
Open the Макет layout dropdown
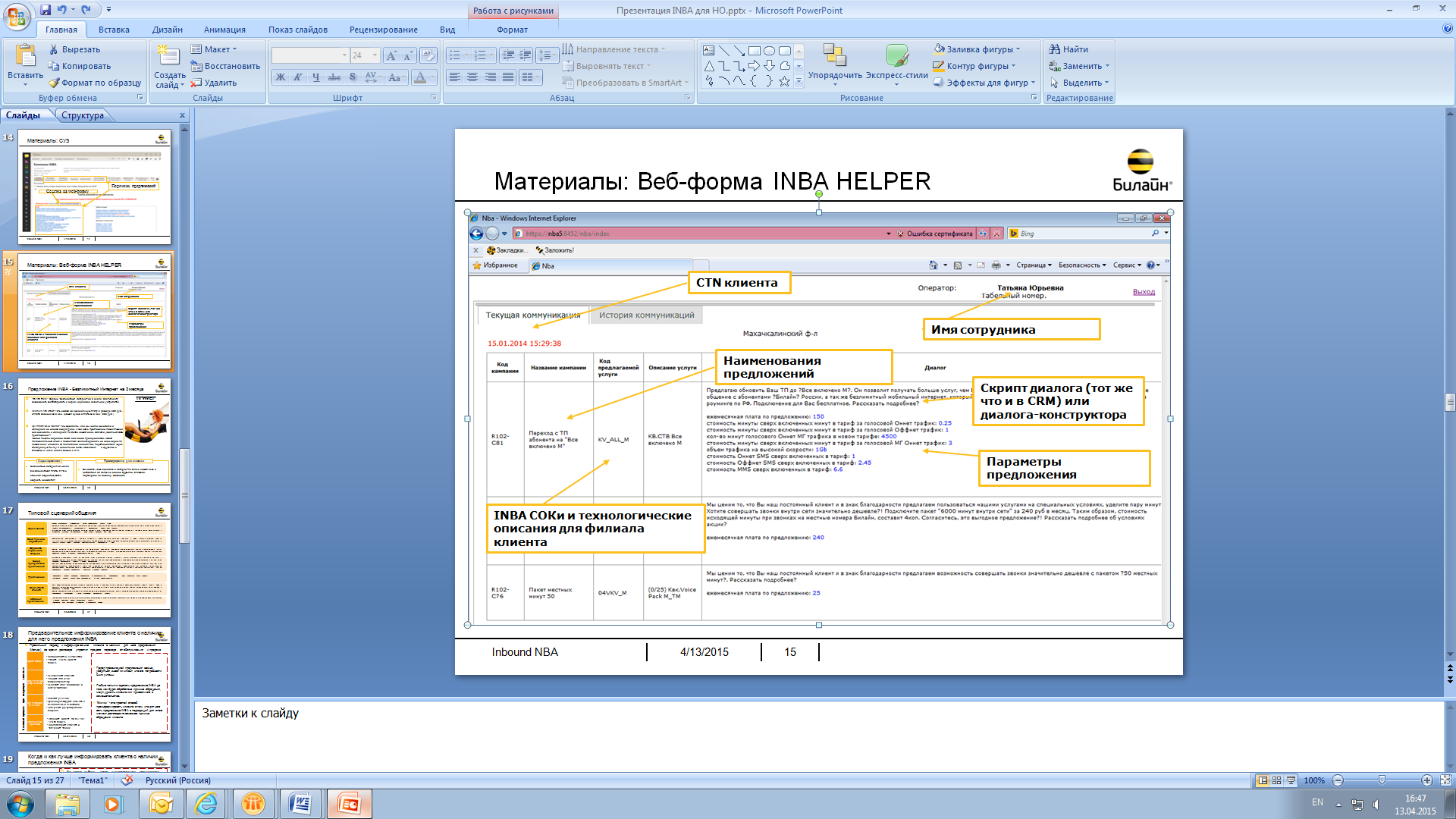[215, 49]
